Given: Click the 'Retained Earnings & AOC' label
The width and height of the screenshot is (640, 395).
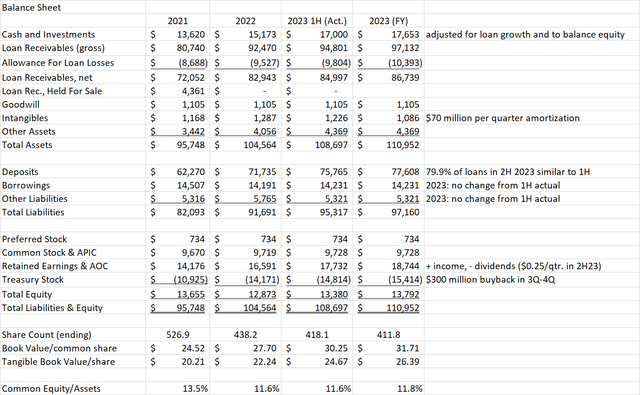Looking at the screenshot, I should [55, 266].
